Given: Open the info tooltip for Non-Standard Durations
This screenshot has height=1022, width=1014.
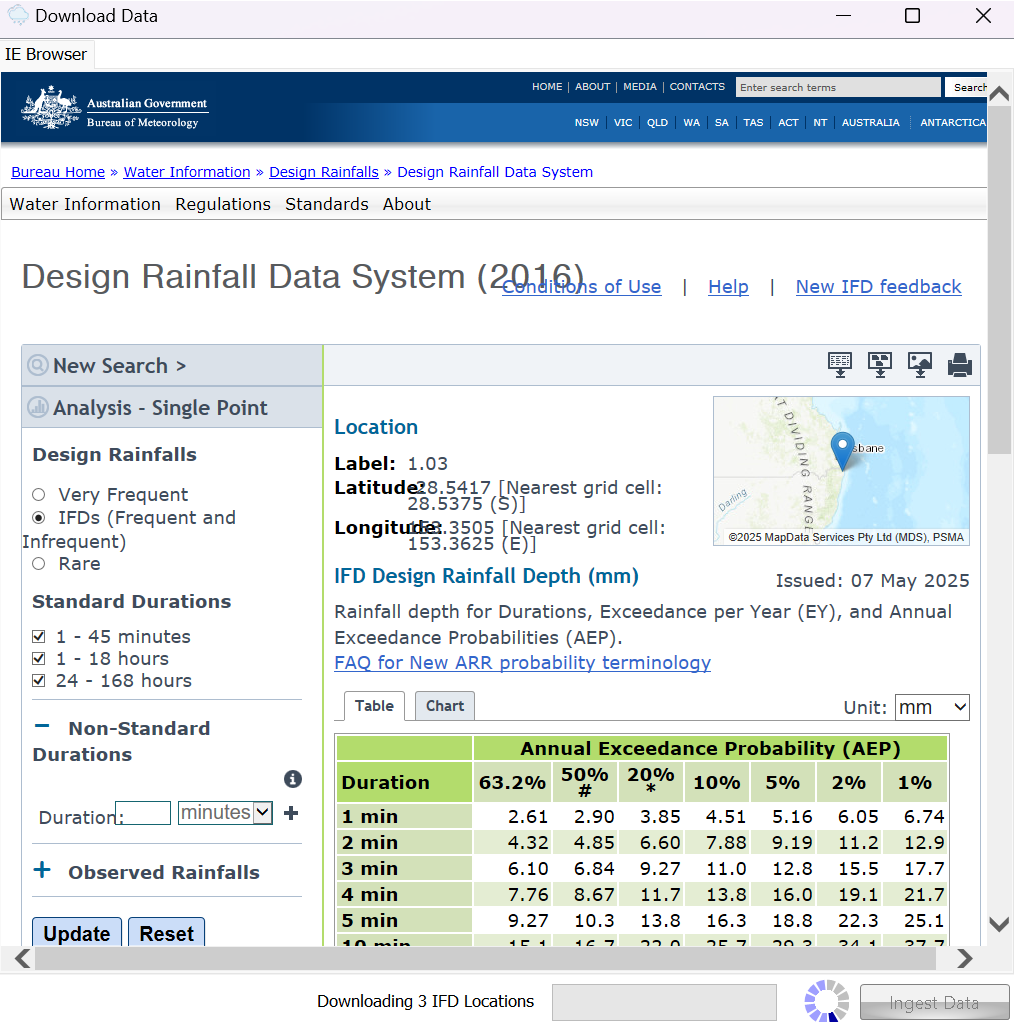Looking at the screenshot, I should tap(292, 779).
